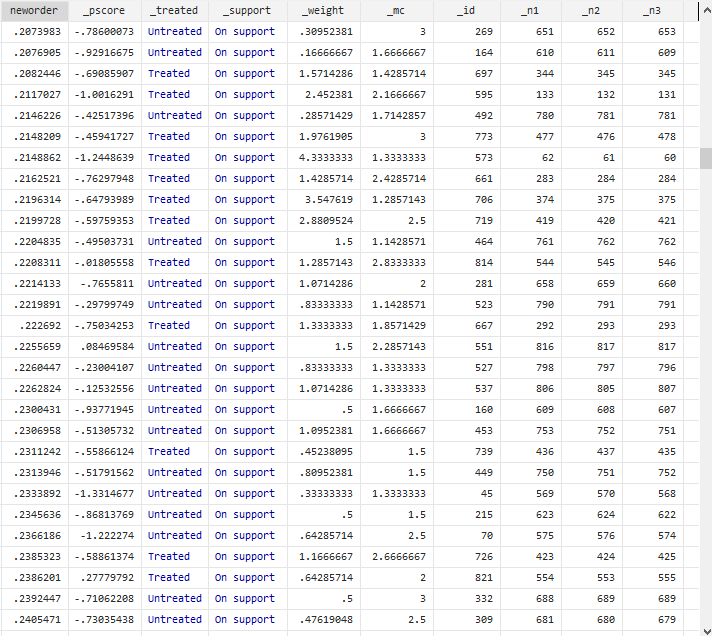This screenshot has height=636, width=712.
Task: Select _mc cell 2.6666667
Action: coord(397,557)
